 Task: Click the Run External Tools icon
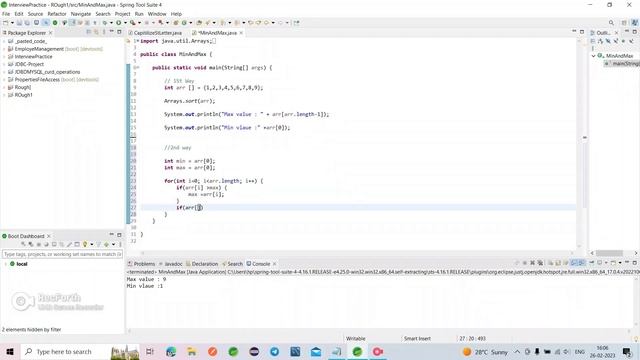tap(133, 23)
